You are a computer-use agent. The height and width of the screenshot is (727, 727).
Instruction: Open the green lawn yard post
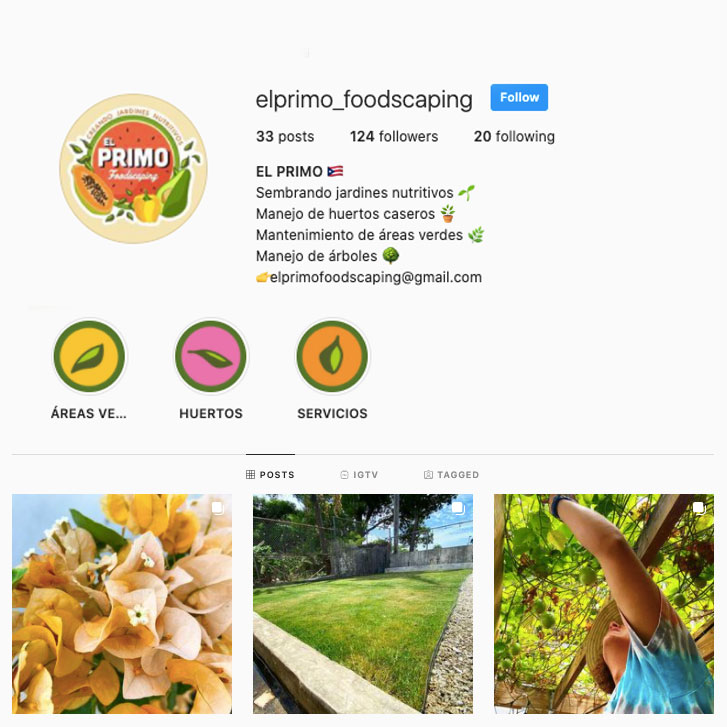coord(363,604)
